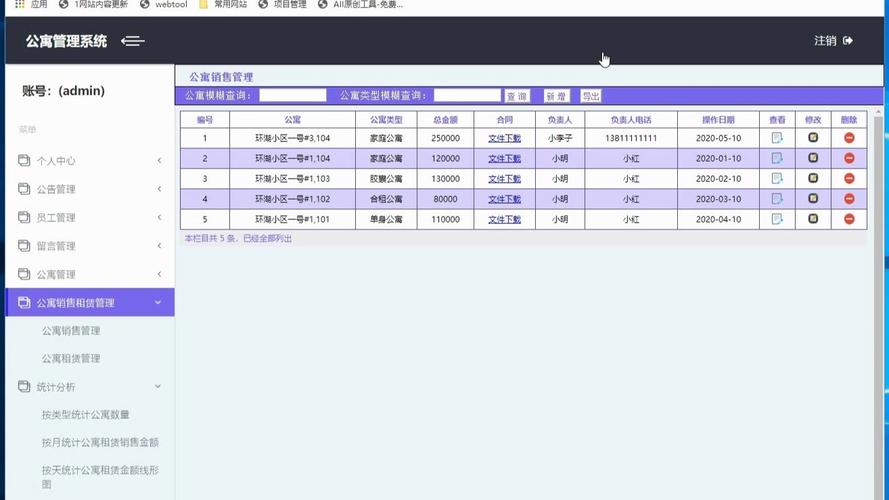Download contract file for row 2
The height and width of the screenshot is (500, 889).
point(505,158)
